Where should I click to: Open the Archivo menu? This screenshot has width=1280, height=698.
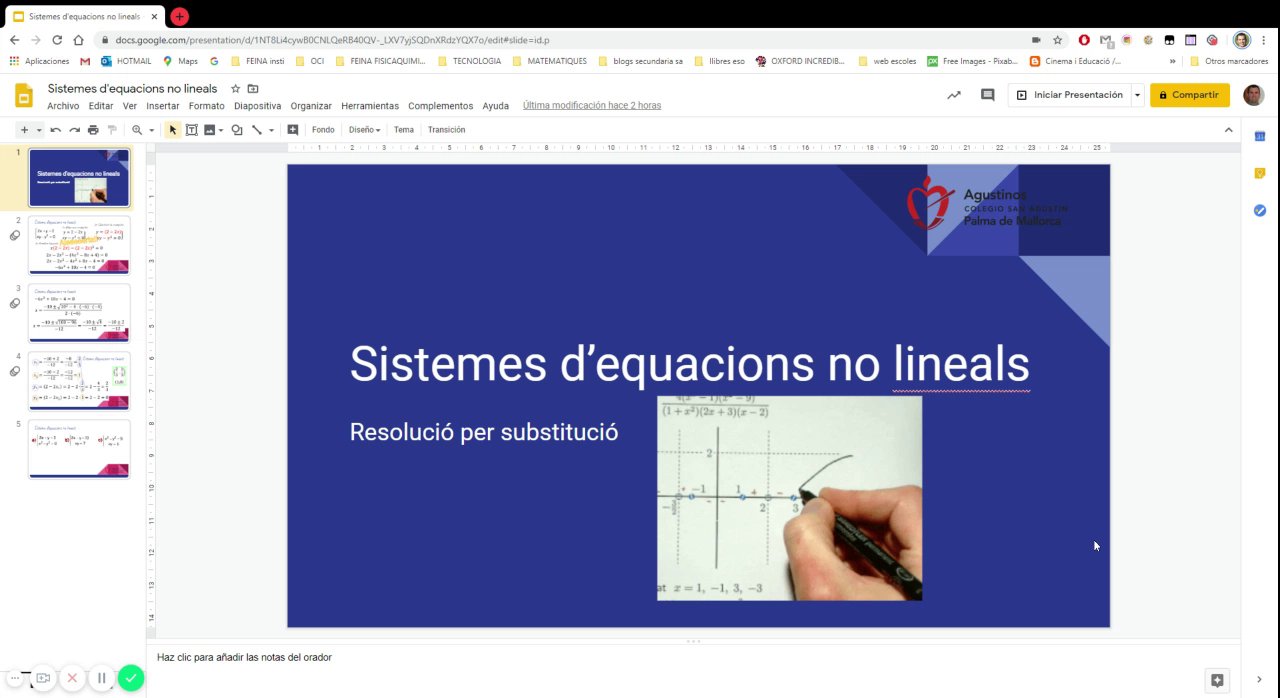point(63,106)
